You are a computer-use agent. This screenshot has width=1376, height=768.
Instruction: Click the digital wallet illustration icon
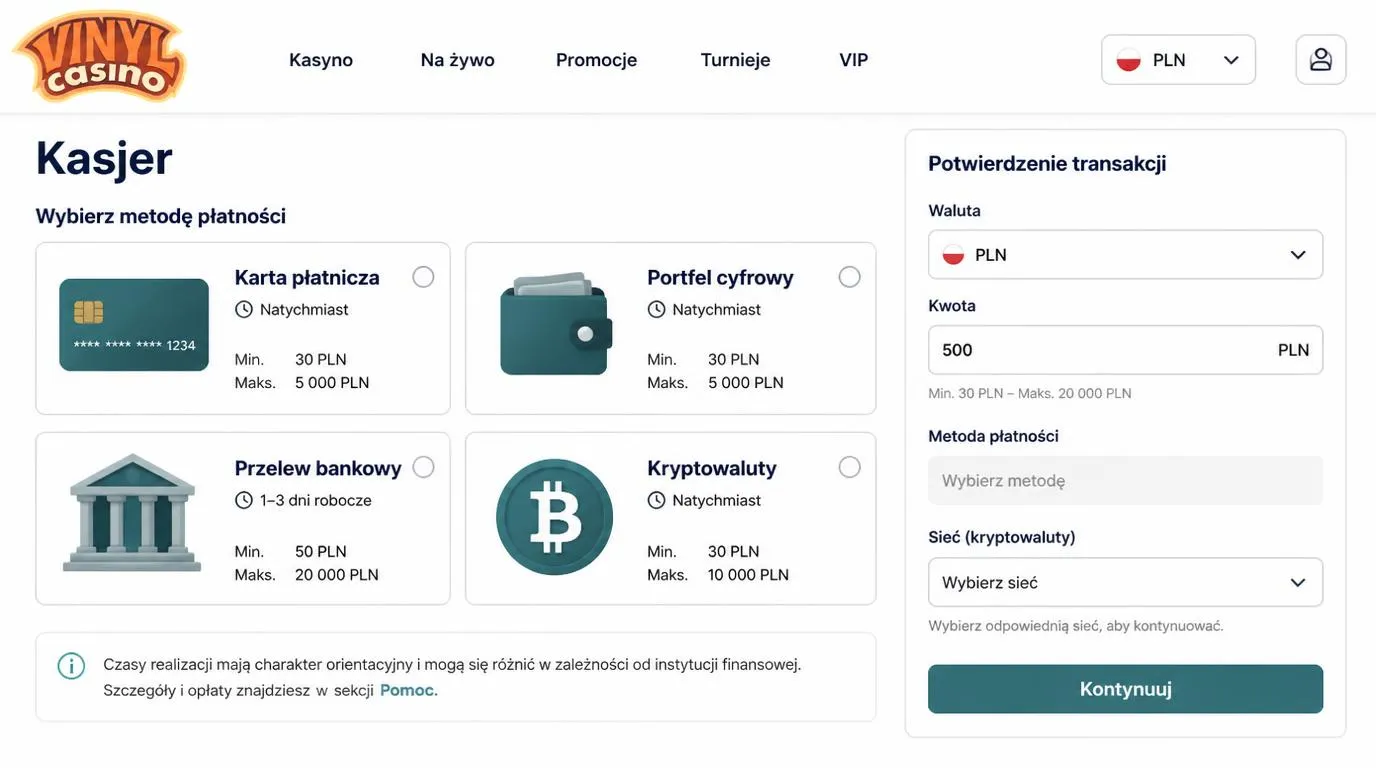click(556, 324)
